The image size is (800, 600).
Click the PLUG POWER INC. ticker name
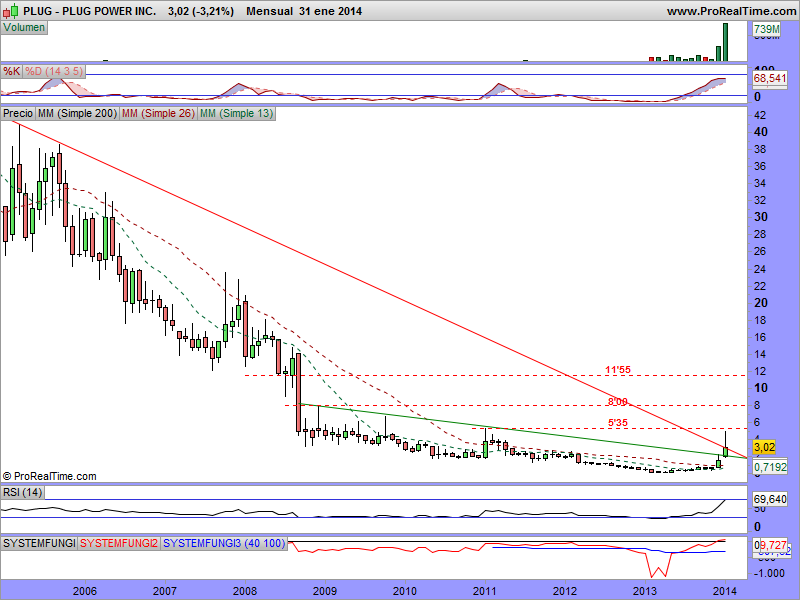[x=109, y=11]
